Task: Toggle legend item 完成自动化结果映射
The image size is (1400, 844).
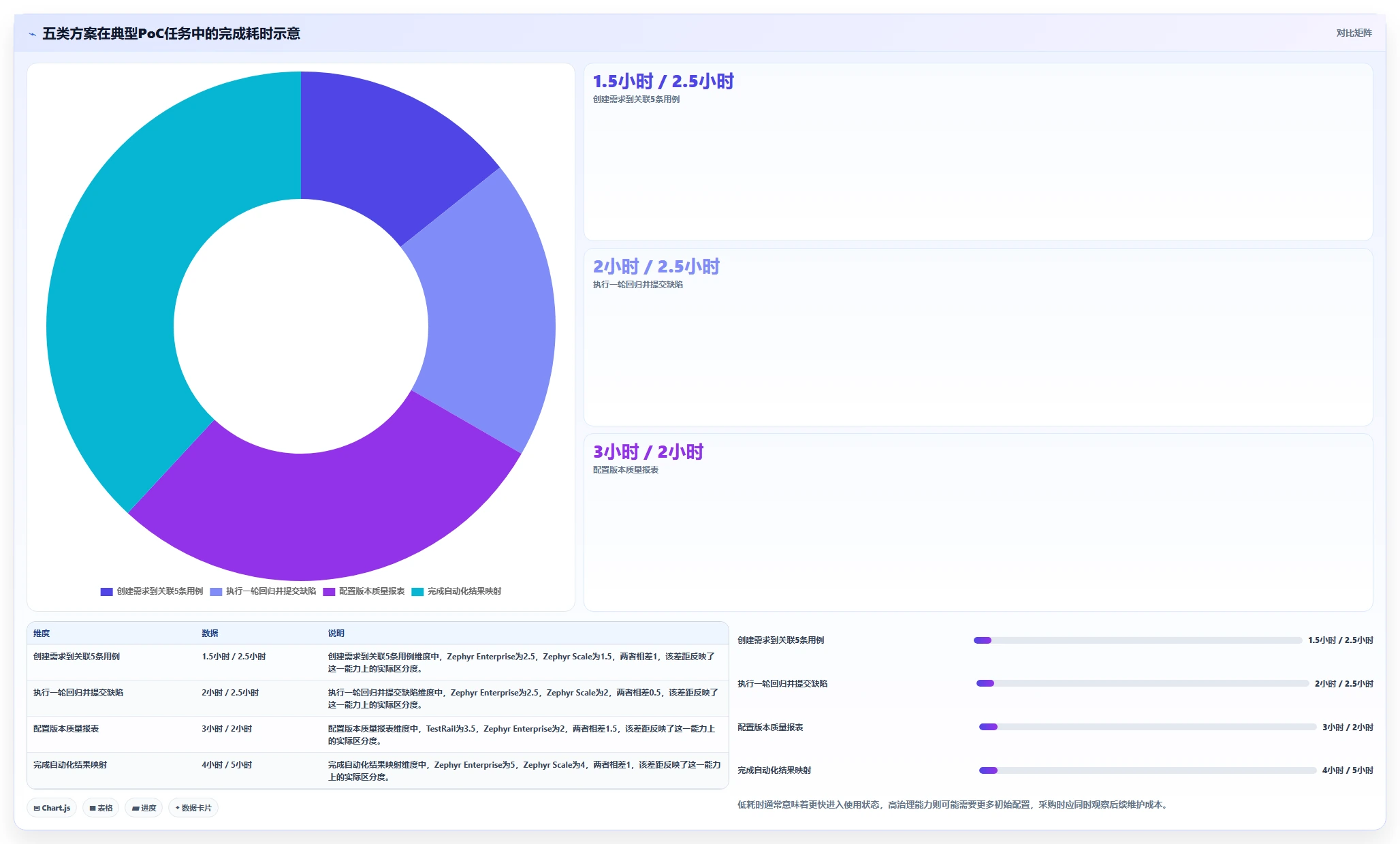Action: point(456,591)
